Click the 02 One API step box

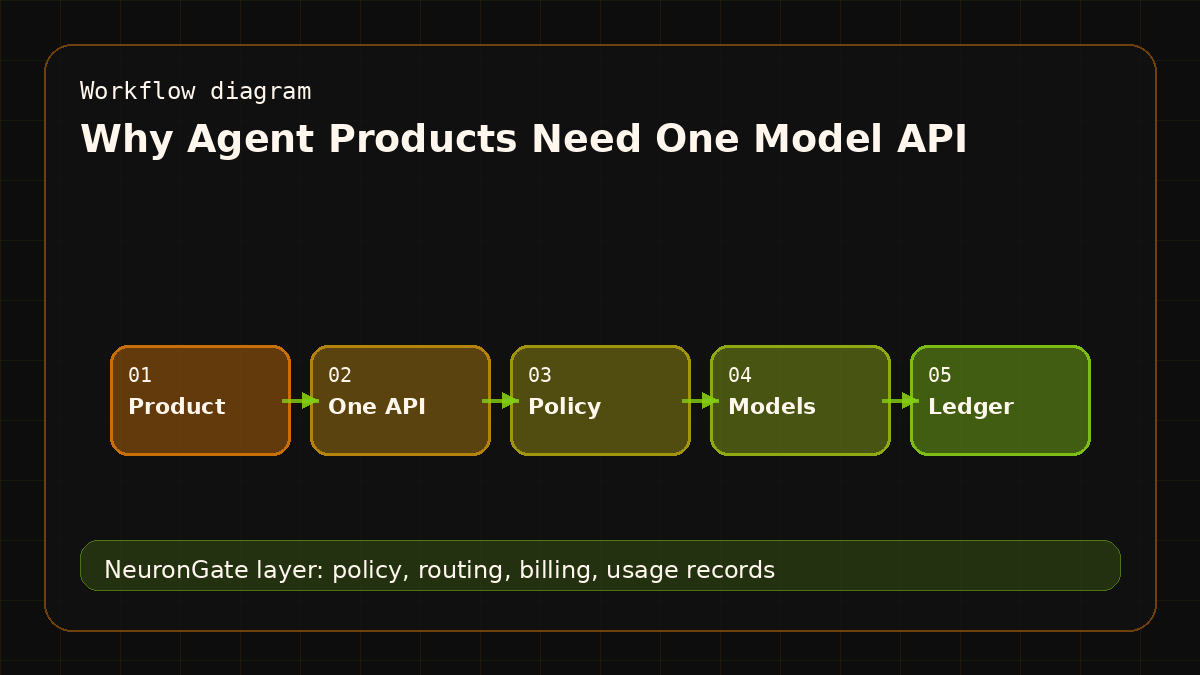(400, 400)
